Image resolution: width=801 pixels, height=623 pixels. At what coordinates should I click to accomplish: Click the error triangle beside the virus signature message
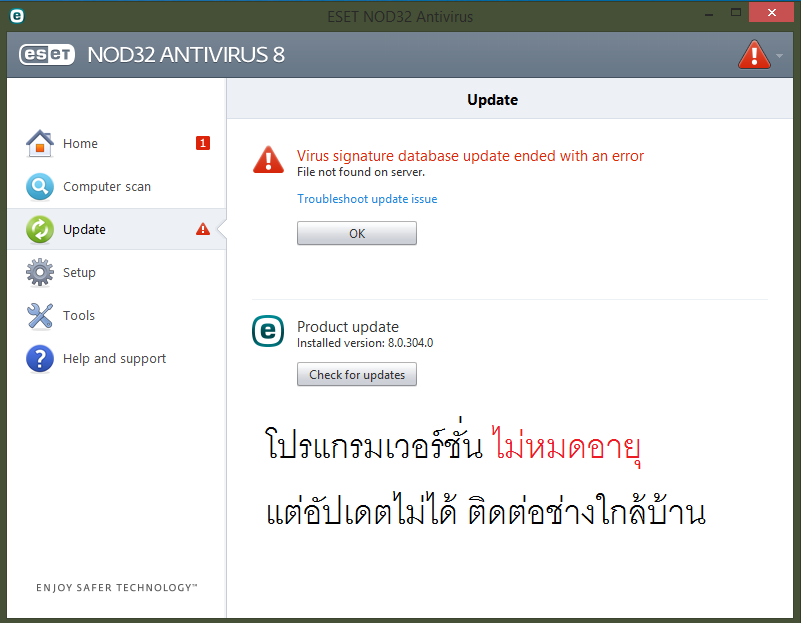pyautogui.click(x=268, y=160)
